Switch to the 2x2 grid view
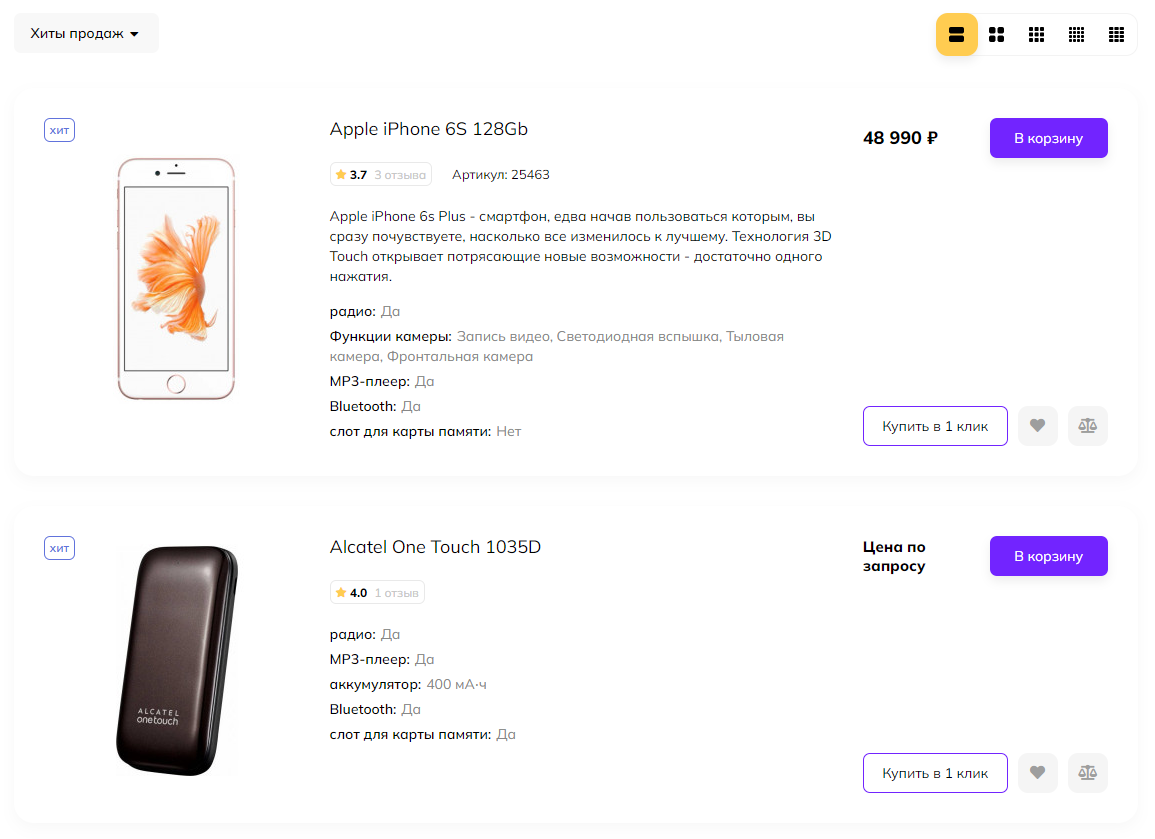 [x=996, y=35]
